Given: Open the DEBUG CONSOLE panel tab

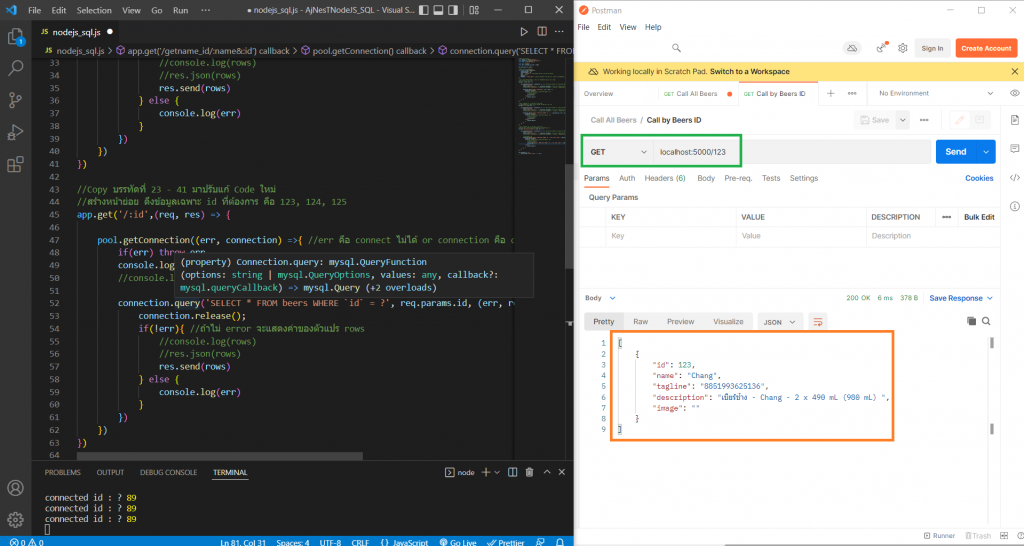Looking at the screenshot, I should coord(168,472).
